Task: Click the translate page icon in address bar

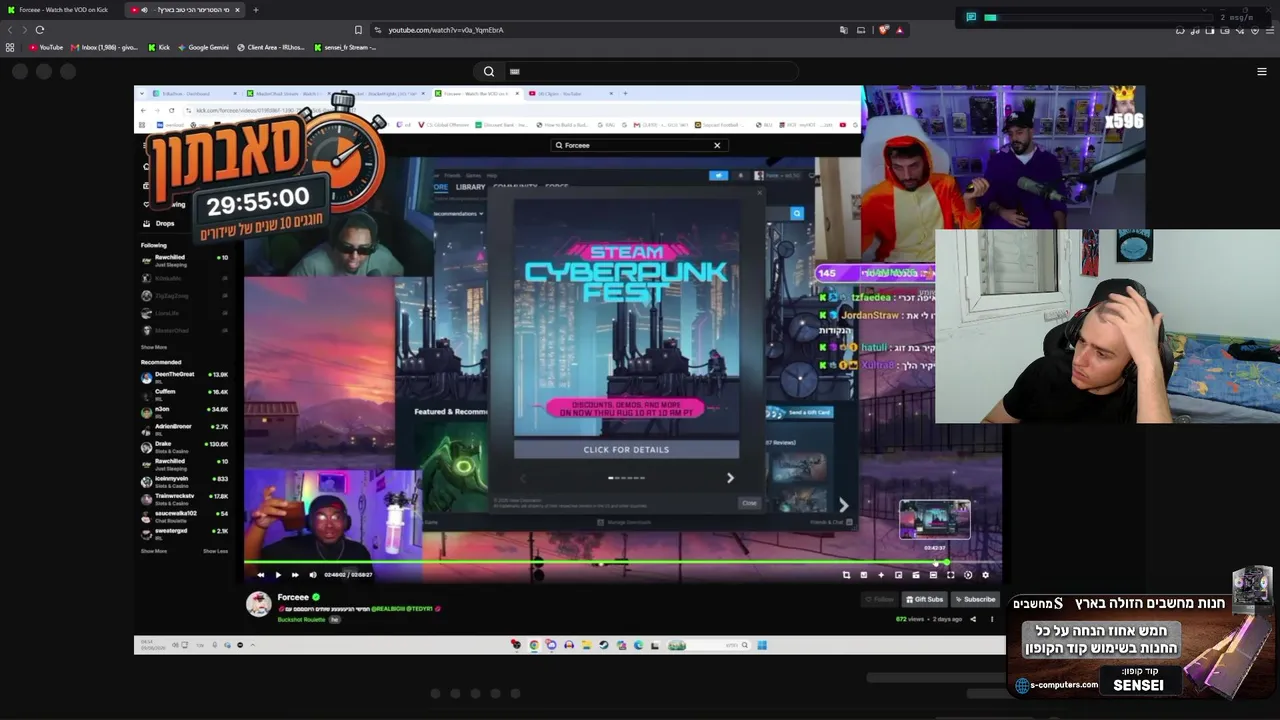Action: click(844, 30)
